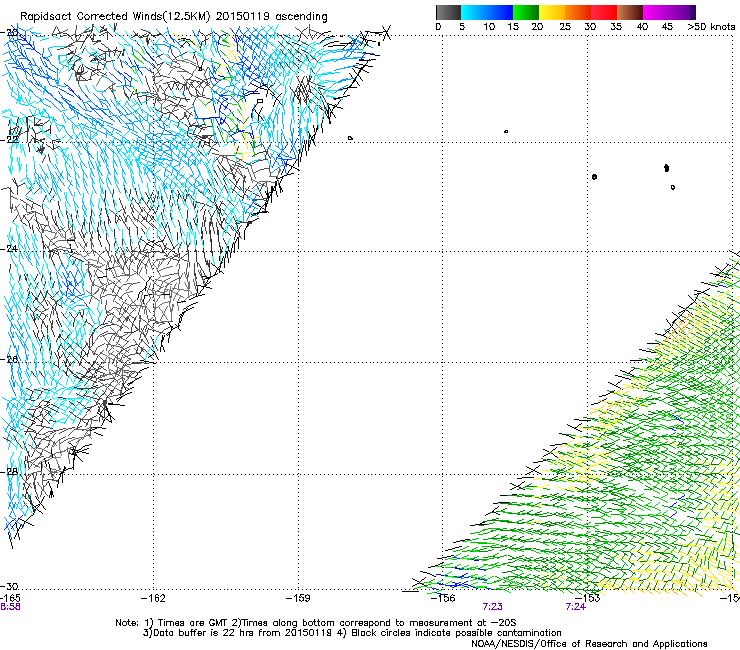This screenshot has width=740, height=650.
Task: Click the gray 0-5 knots legend segment
Action: (x=448, y=12)
